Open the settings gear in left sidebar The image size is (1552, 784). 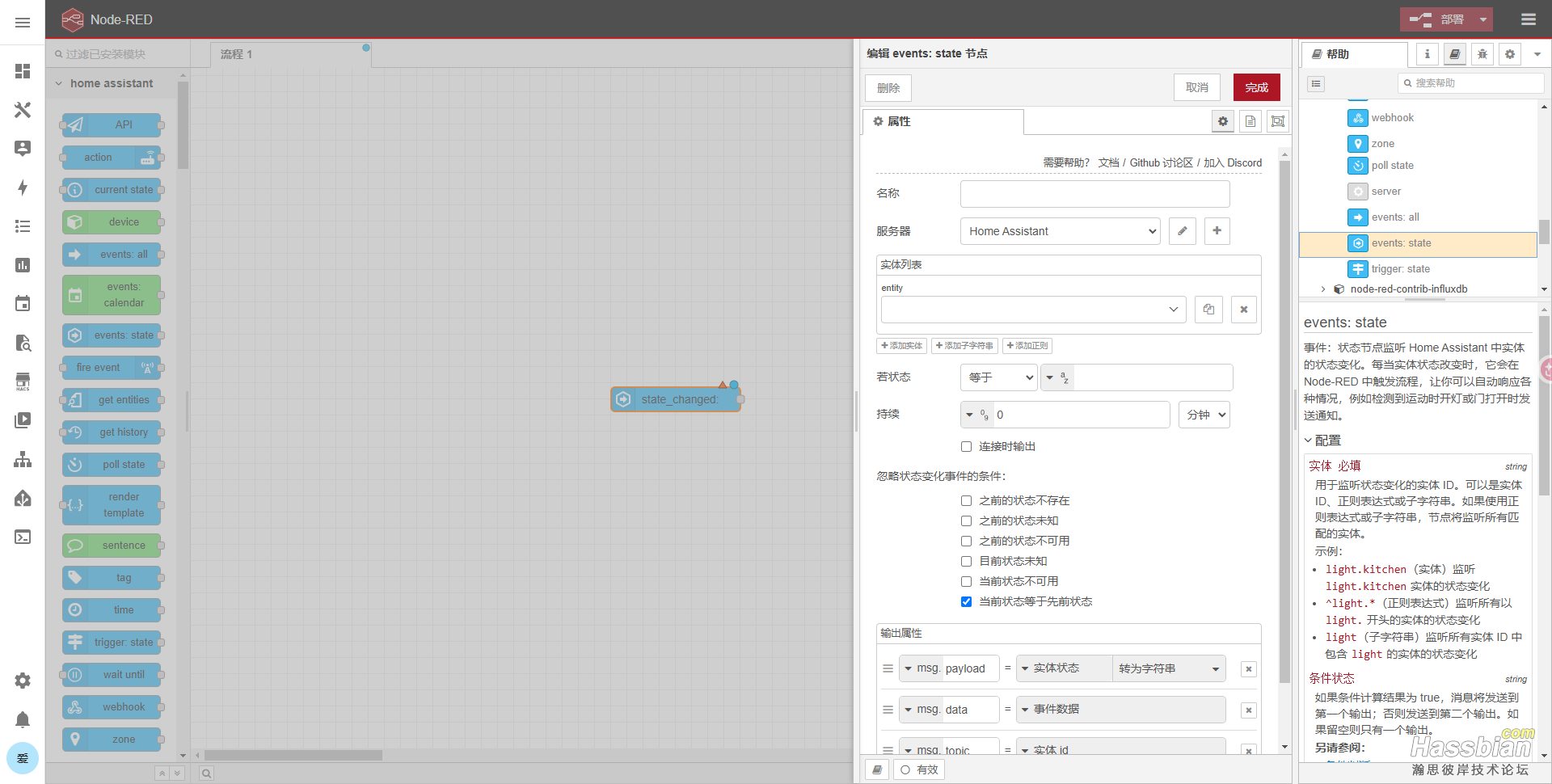(x=23, y=681)
